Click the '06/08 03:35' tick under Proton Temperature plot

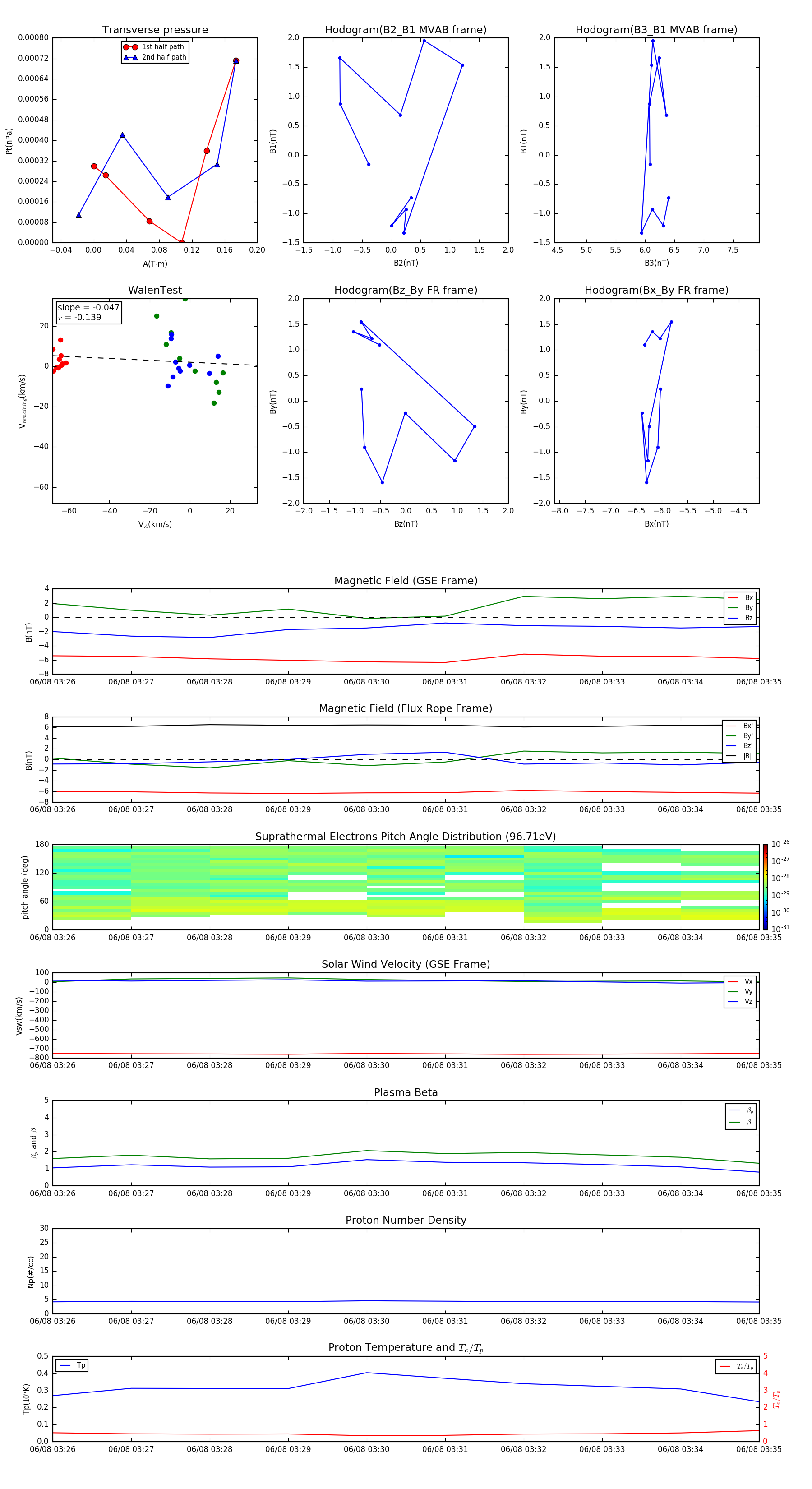[759, 1449]
